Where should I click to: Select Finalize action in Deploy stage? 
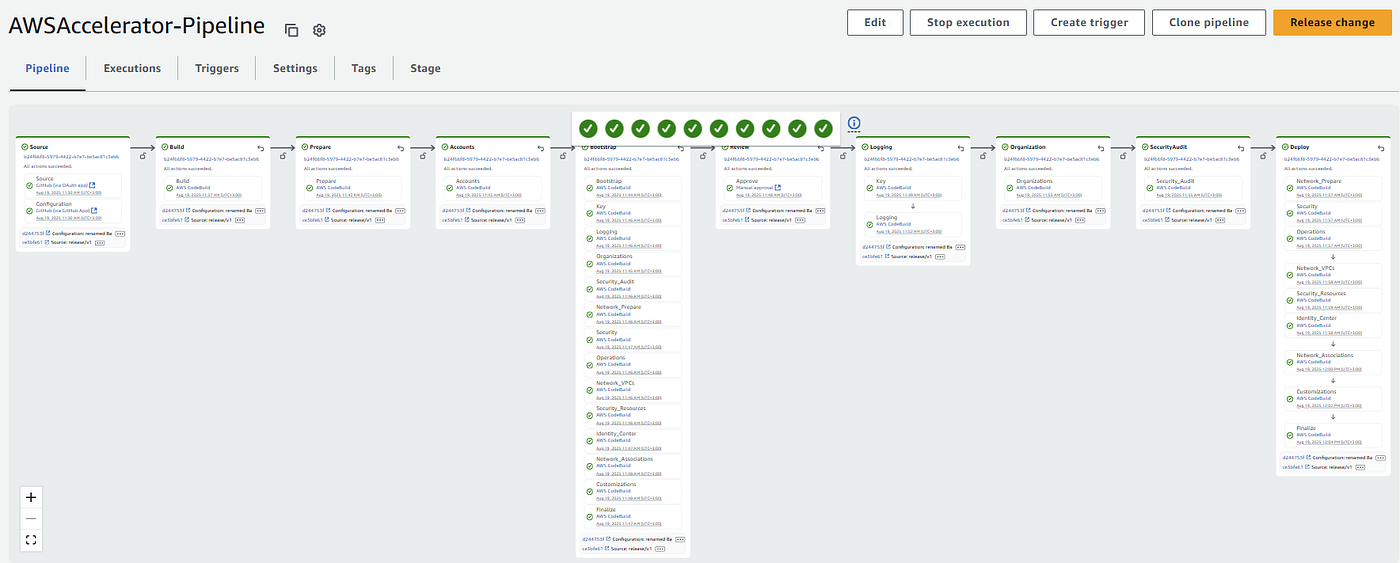tap(1335, 433)
